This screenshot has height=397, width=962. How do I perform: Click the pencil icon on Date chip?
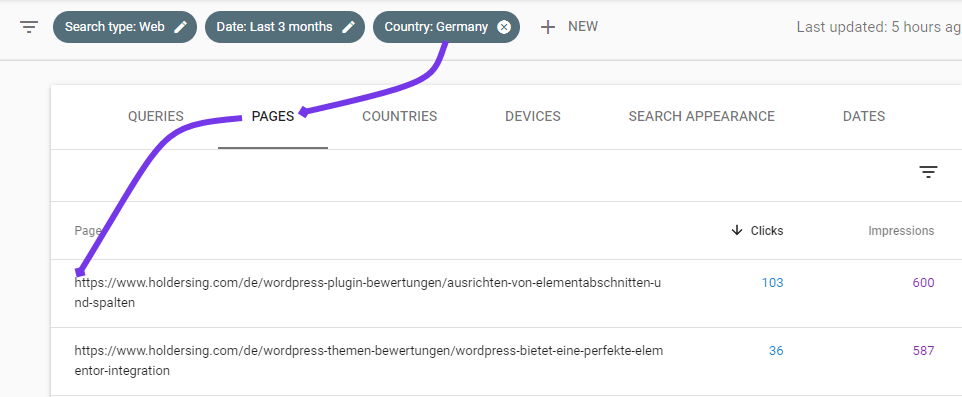pos(348,27)
